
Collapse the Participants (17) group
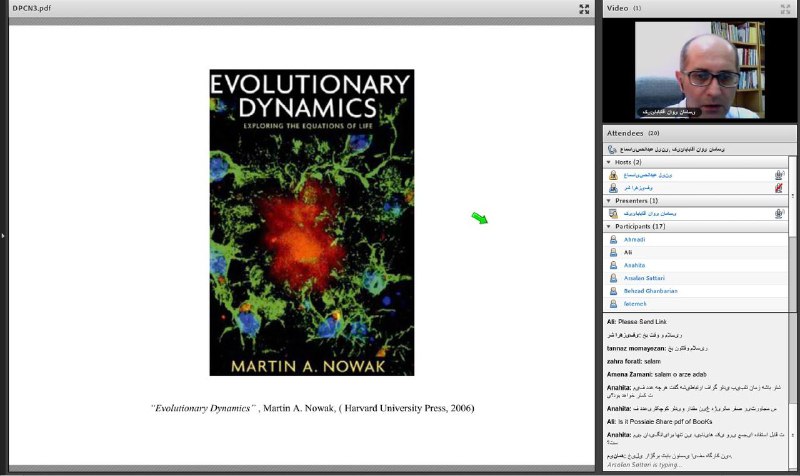[608, 227]
